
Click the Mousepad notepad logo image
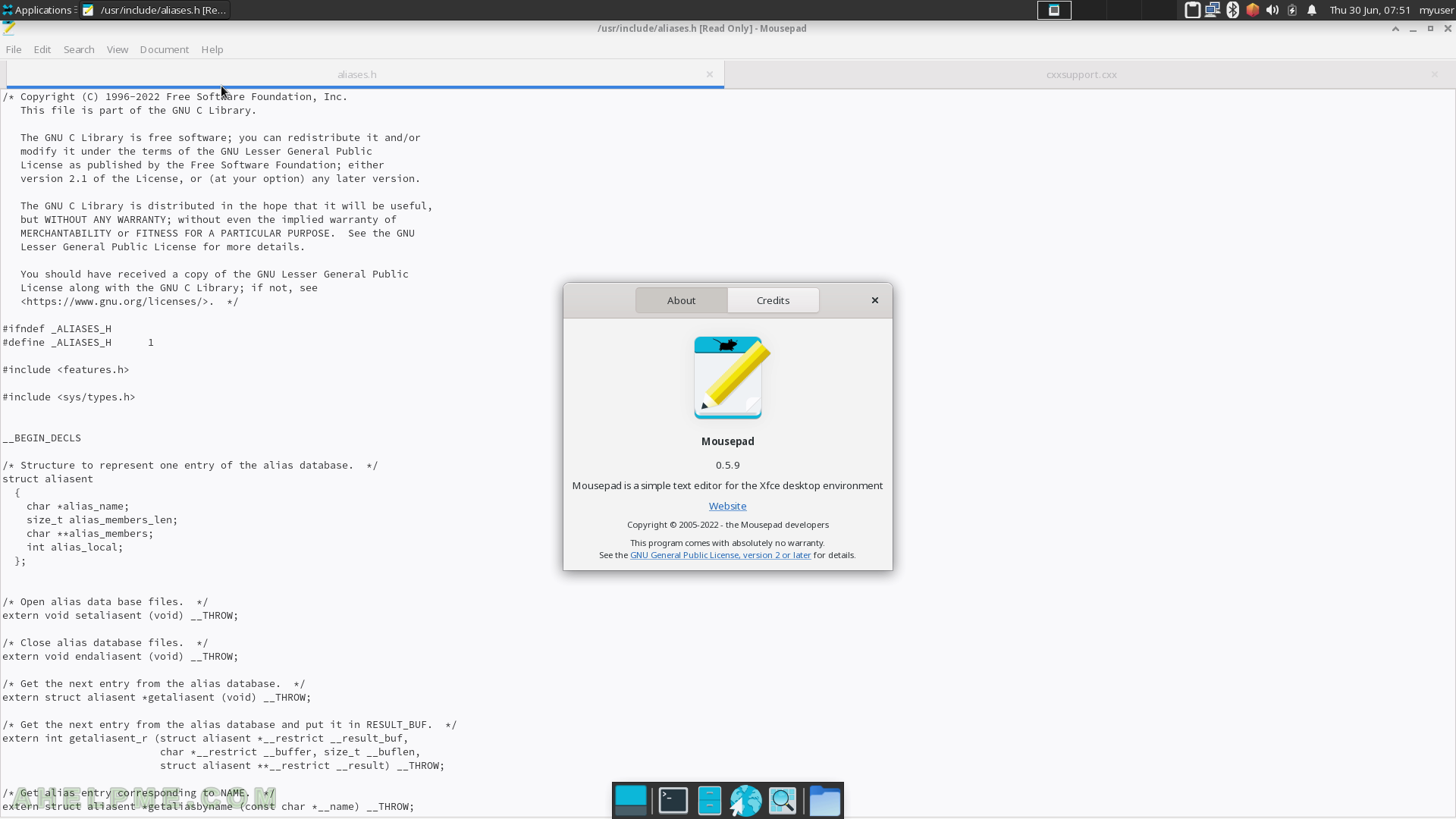coord(731,377)
